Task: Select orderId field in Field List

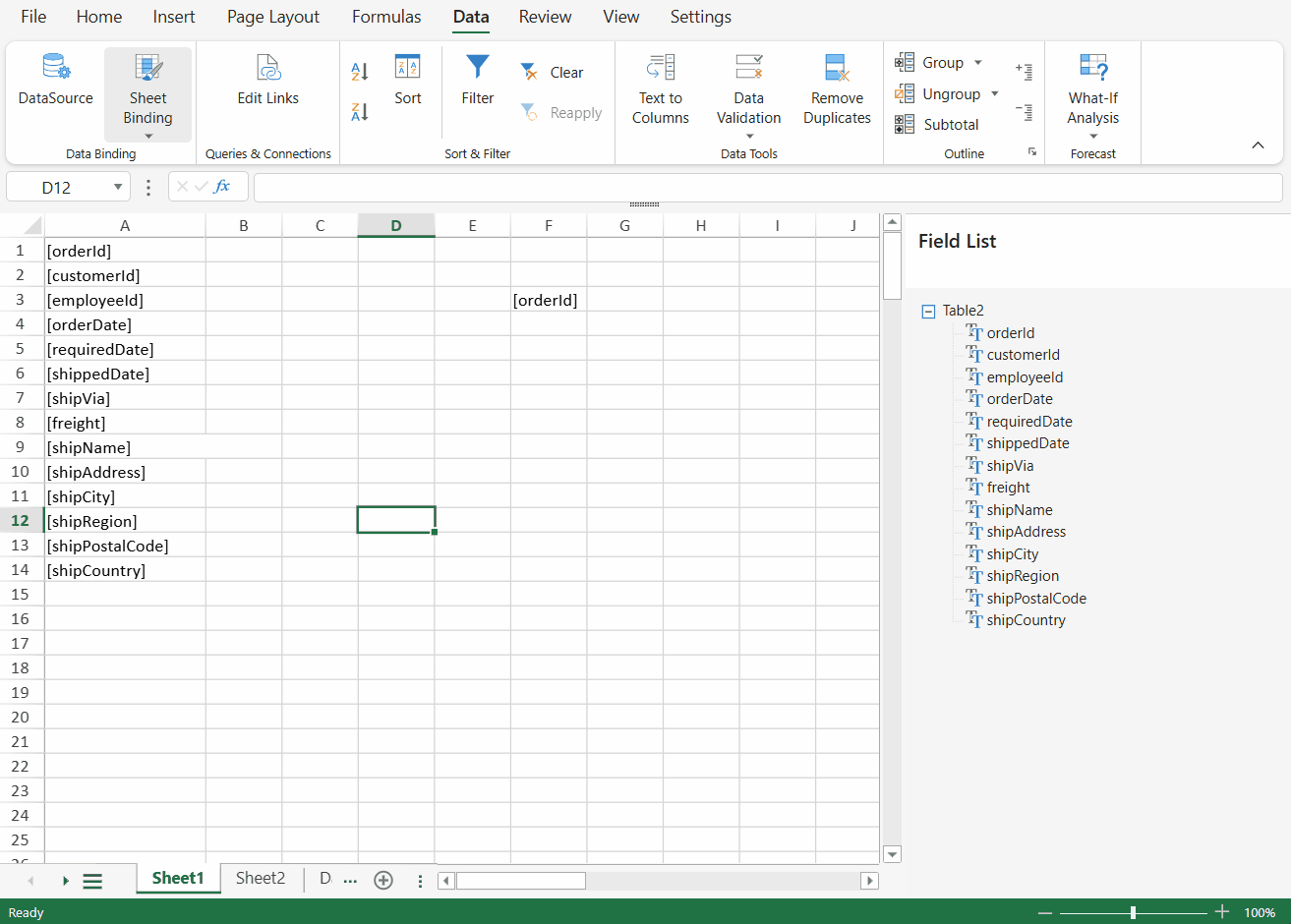Action: (1011, 333)
